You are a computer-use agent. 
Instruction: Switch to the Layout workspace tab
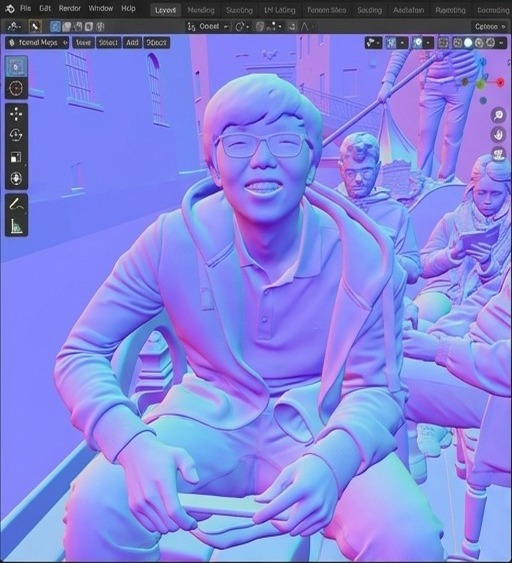[x=166, y=10]
